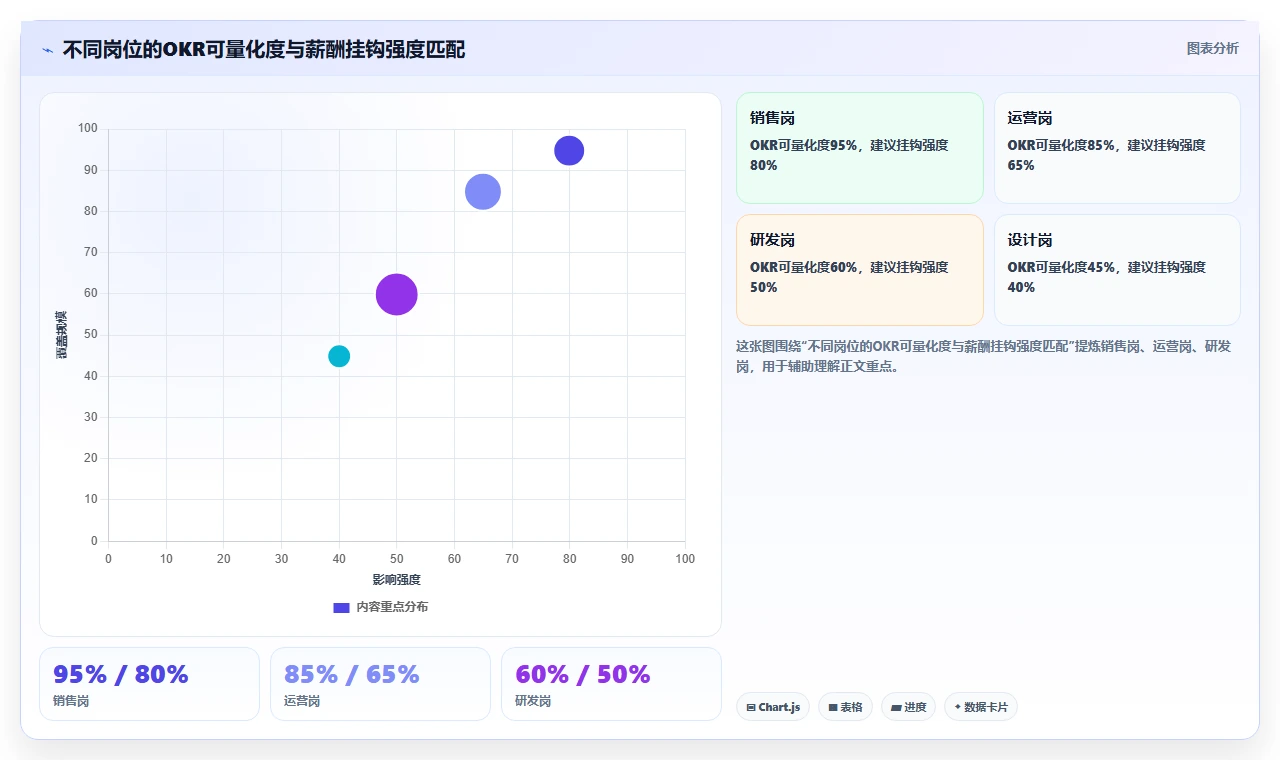Click the 60% / 50% stat card
The image size is (1280, 760).
(x=611, y=684)
